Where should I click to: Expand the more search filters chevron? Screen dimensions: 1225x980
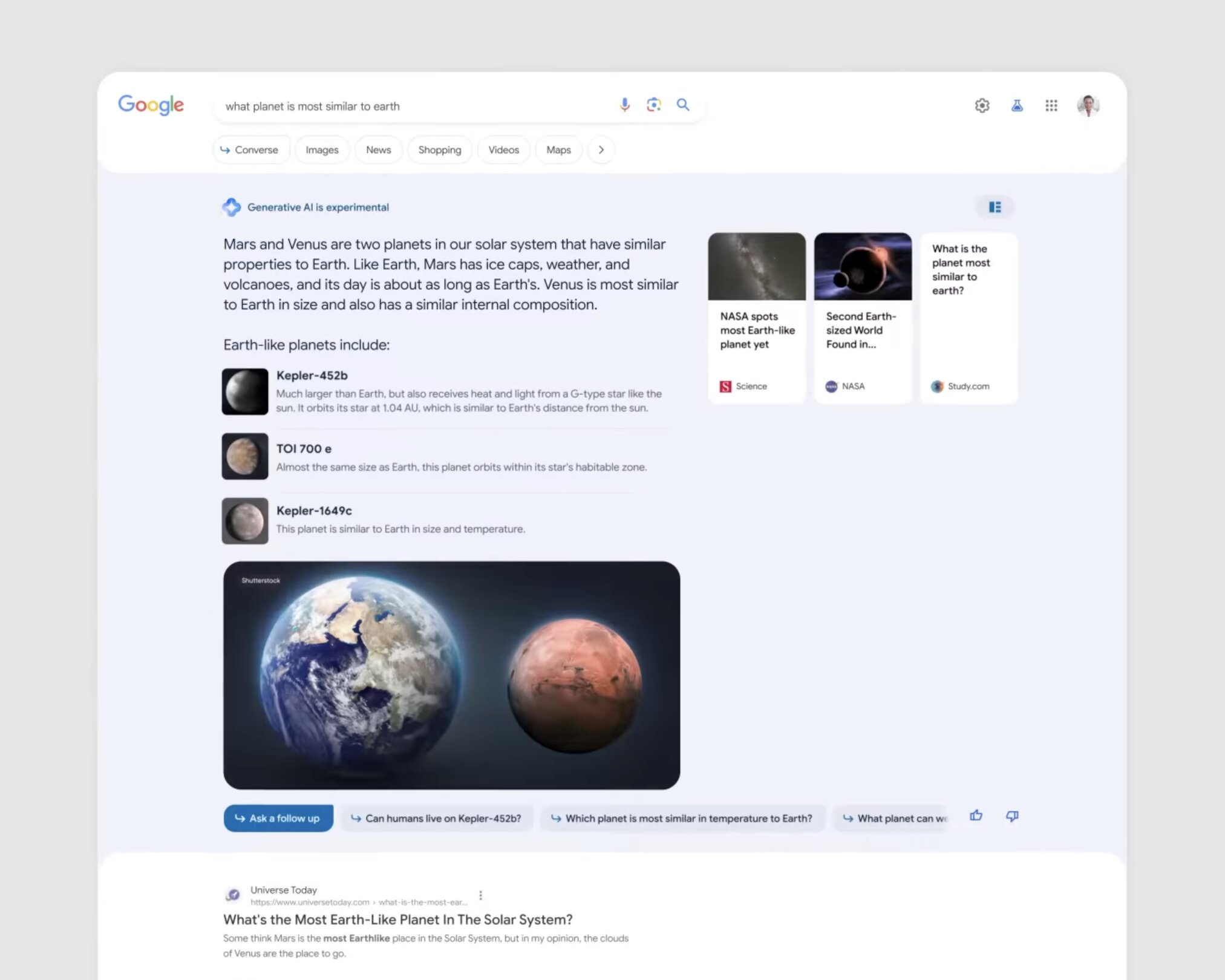point(601,149)
